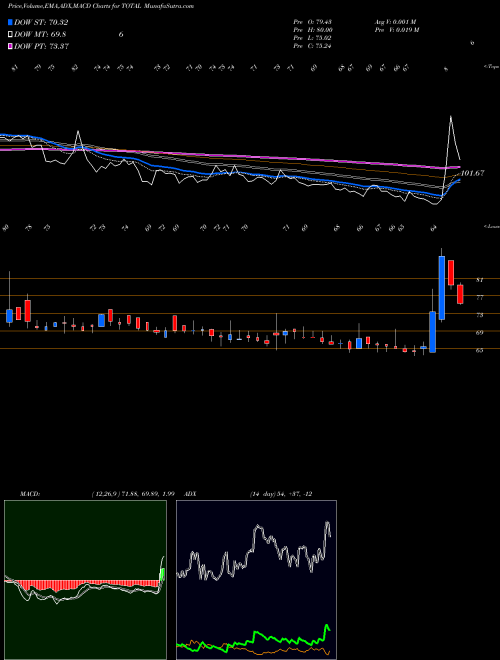Image resolution: width=500 pixels, height=660 pixels.
Task: Select the 'DOW PT: 73.37' legend text
Action: pyautogui.click(x=41, y=46)
